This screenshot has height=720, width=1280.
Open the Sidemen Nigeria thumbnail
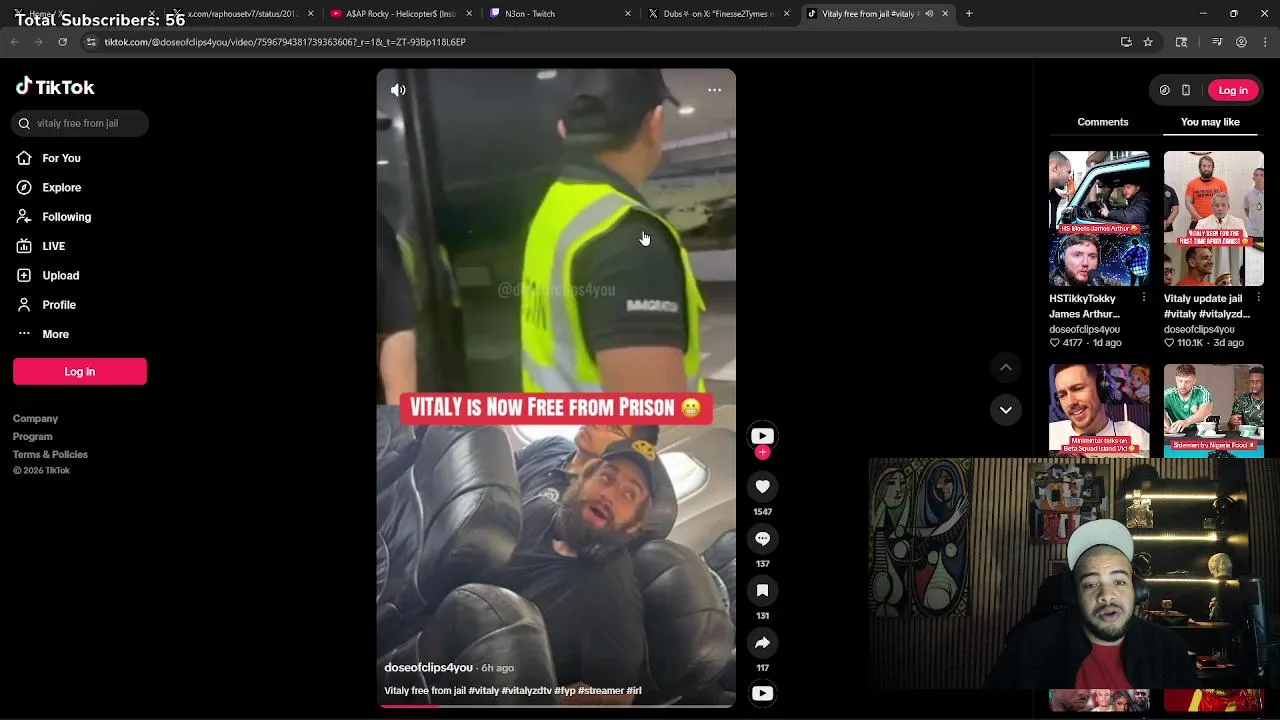1213,410
